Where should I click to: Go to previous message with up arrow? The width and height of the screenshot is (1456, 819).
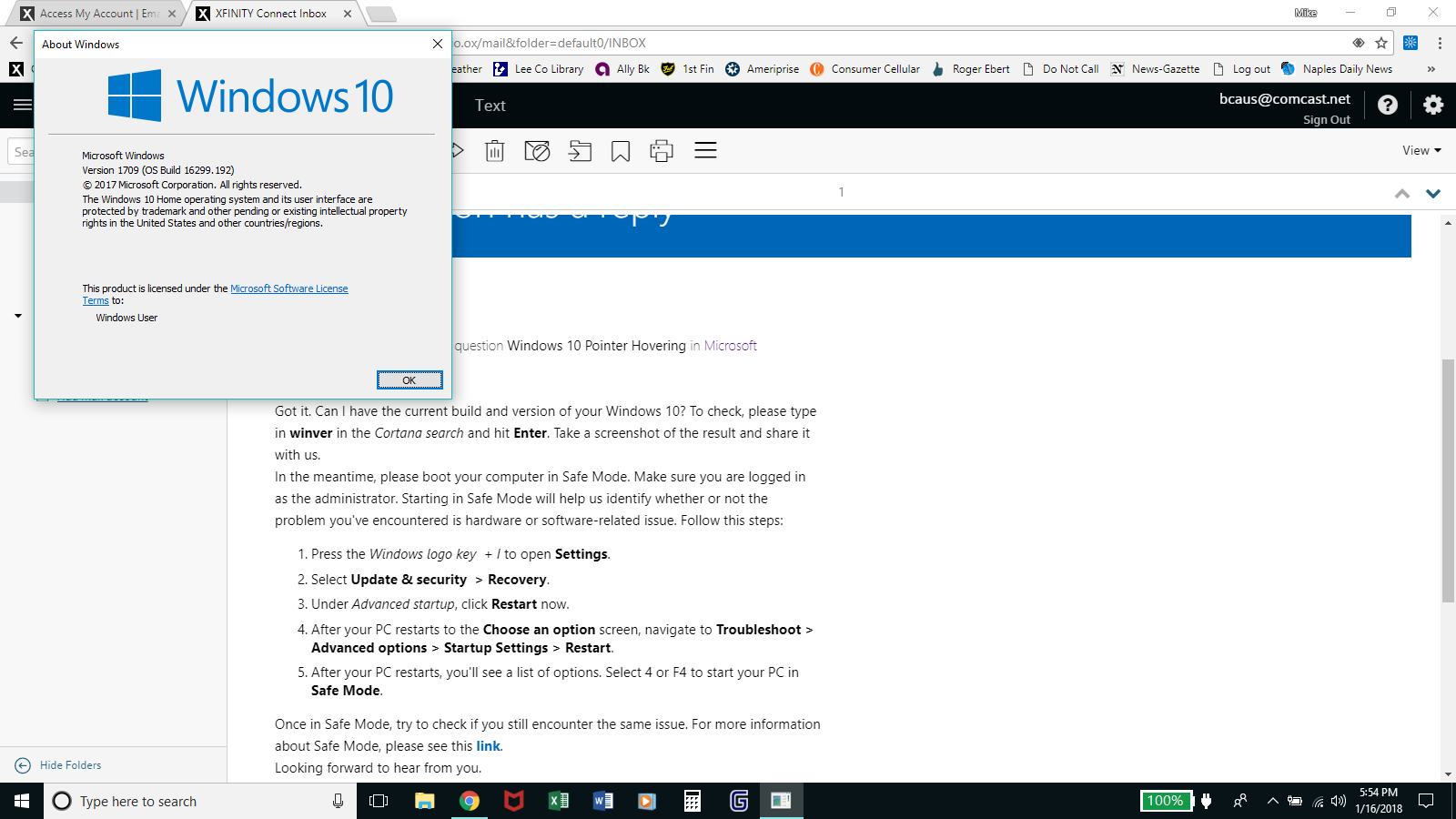tap(1402, 193)
